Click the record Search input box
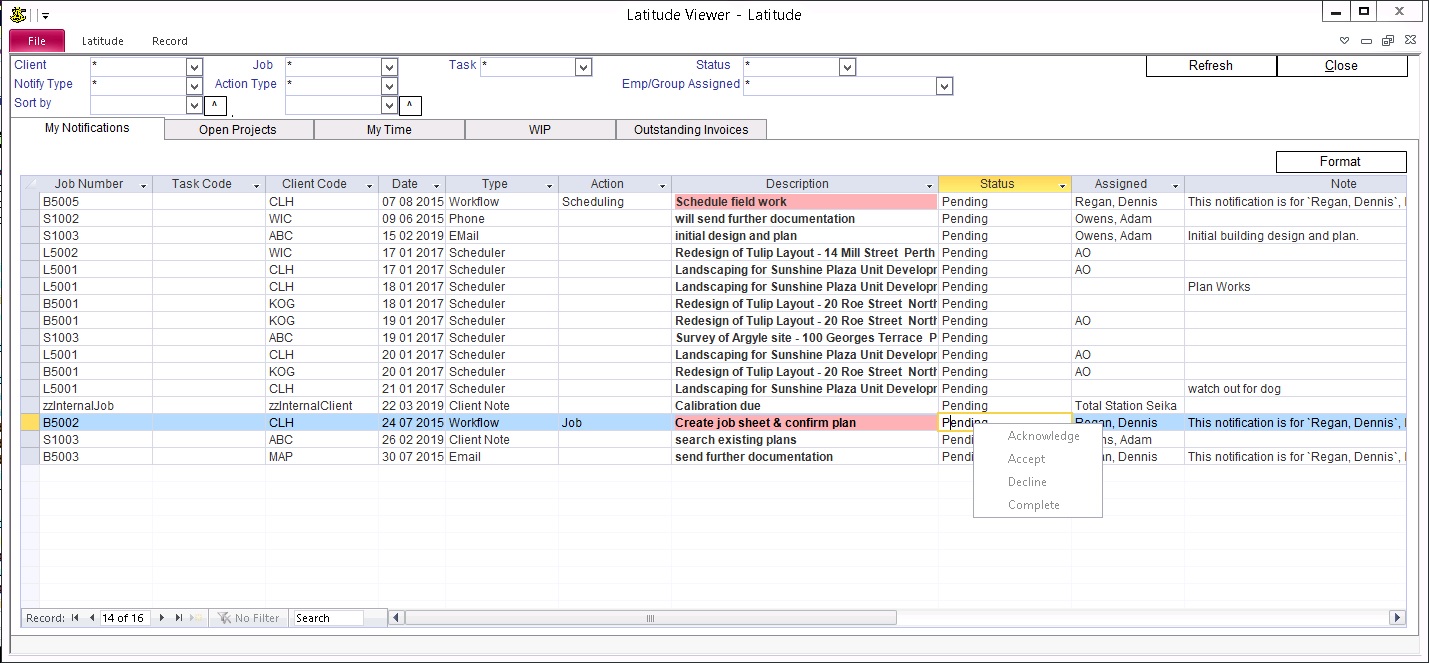 tap(328, 618)
